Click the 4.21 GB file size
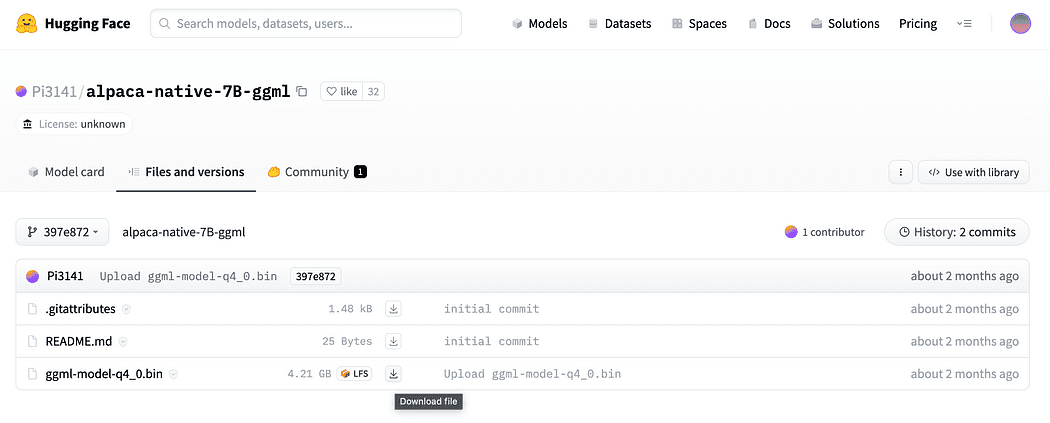The height and width of the screenshot is (423, 1050). (x=309, y=374)
